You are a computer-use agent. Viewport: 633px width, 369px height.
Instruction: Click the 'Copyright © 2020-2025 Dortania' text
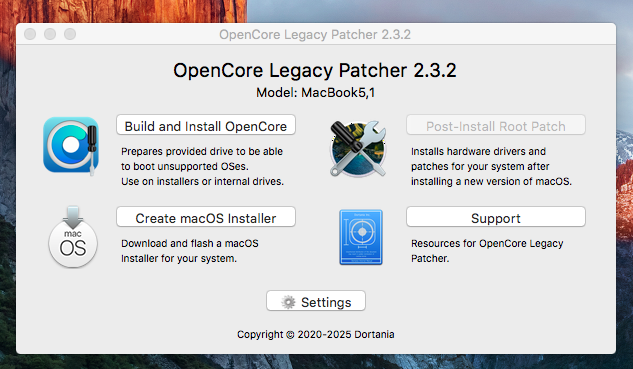[316, 334]
